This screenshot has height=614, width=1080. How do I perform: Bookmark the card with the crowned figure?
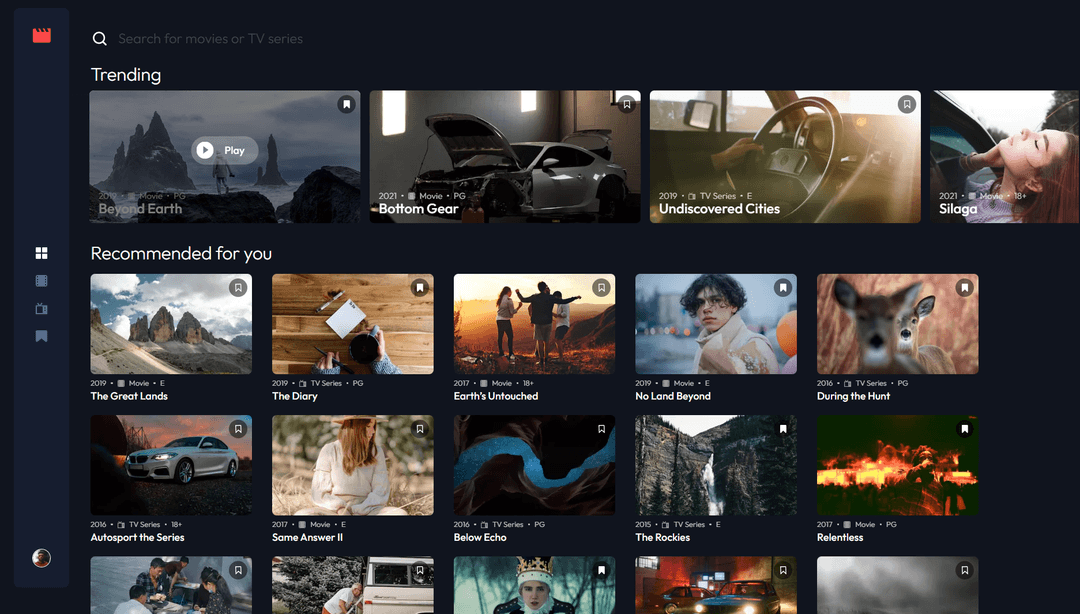click(601, 570)
